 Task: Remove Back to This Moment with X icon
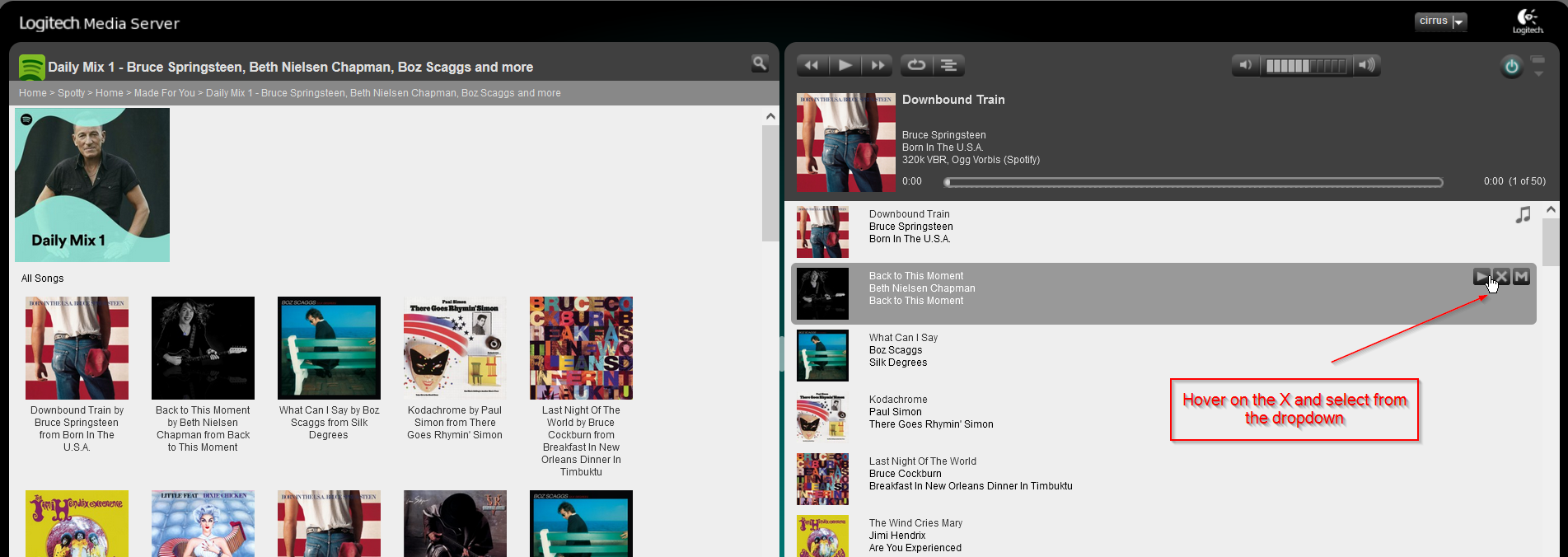point(1501,277)
